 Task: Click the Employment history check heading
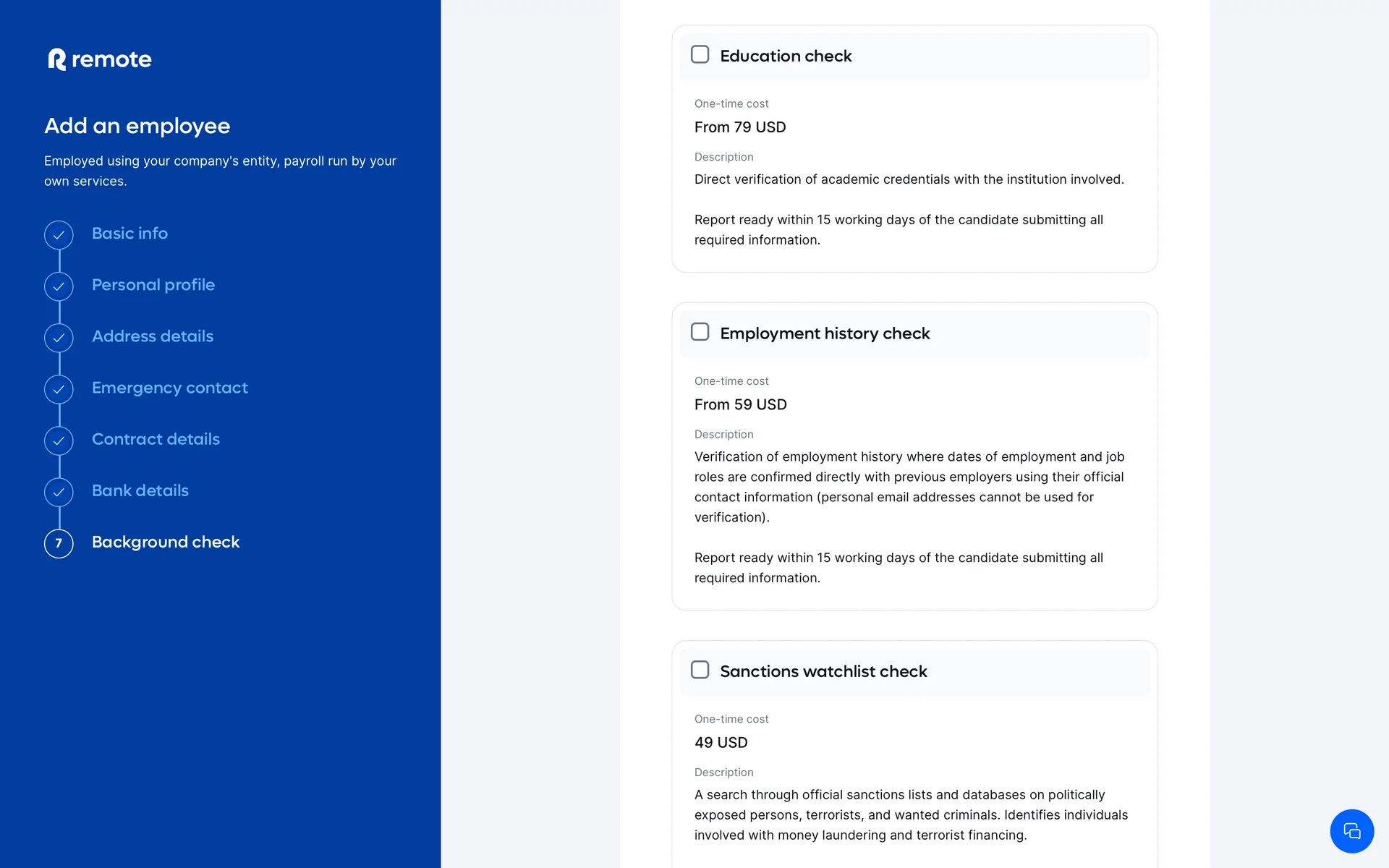pyautogui.click(x=824, y=333)
